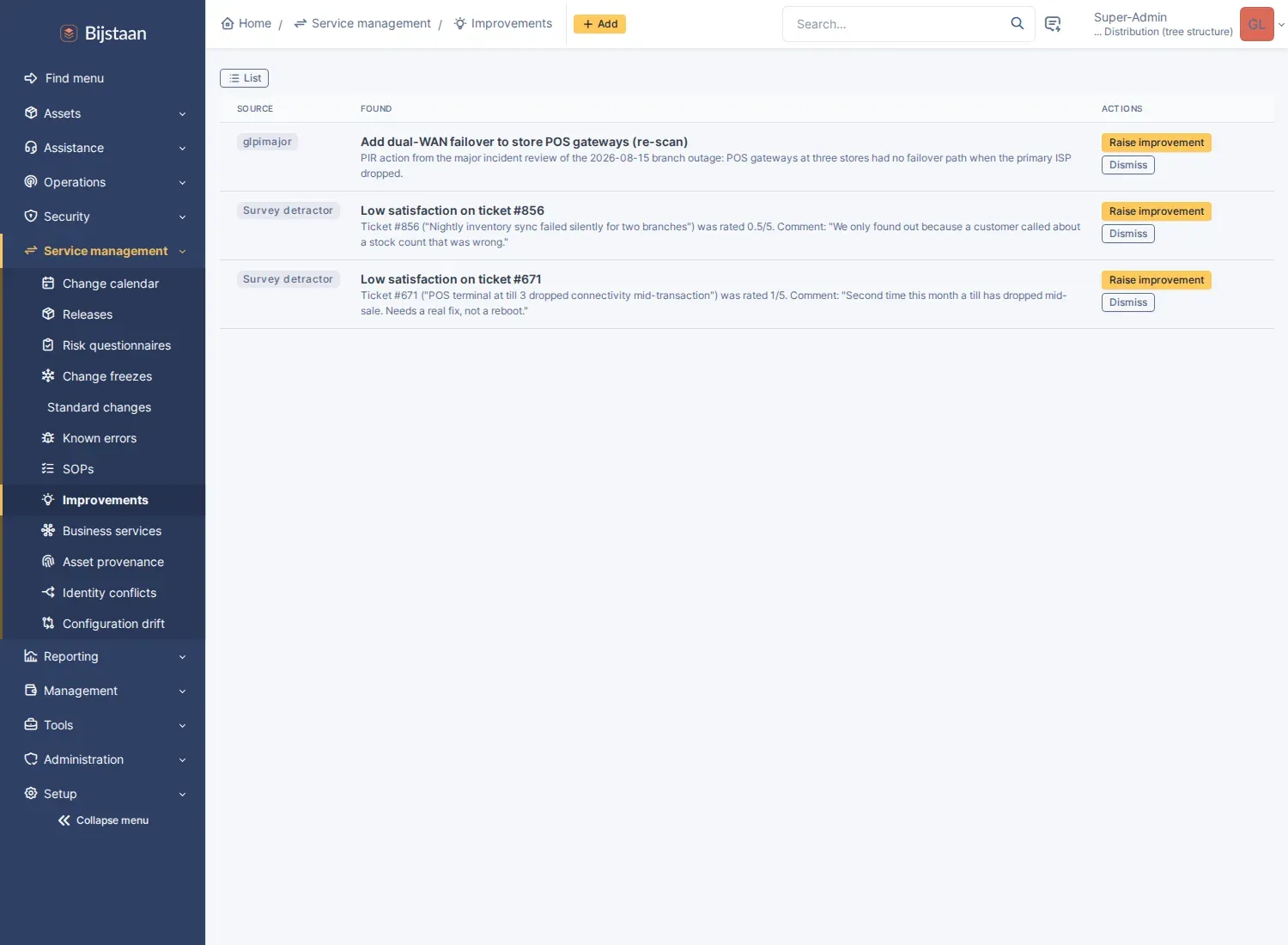Viewport: 1288px width, 945px height.
Task: Expand the Operations menu chevron
Action: (x=182, y=182)
